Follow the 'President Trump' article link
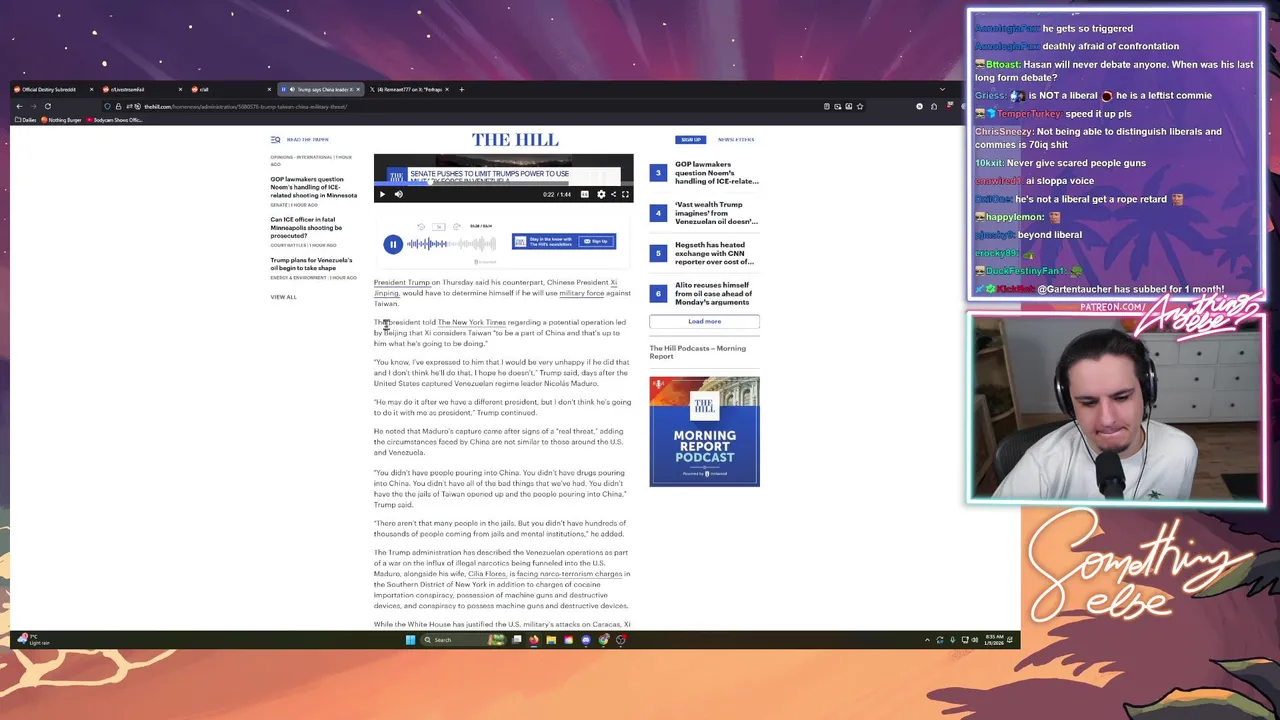The height and width of the screenshot is (720, 1280). point(401,283)
